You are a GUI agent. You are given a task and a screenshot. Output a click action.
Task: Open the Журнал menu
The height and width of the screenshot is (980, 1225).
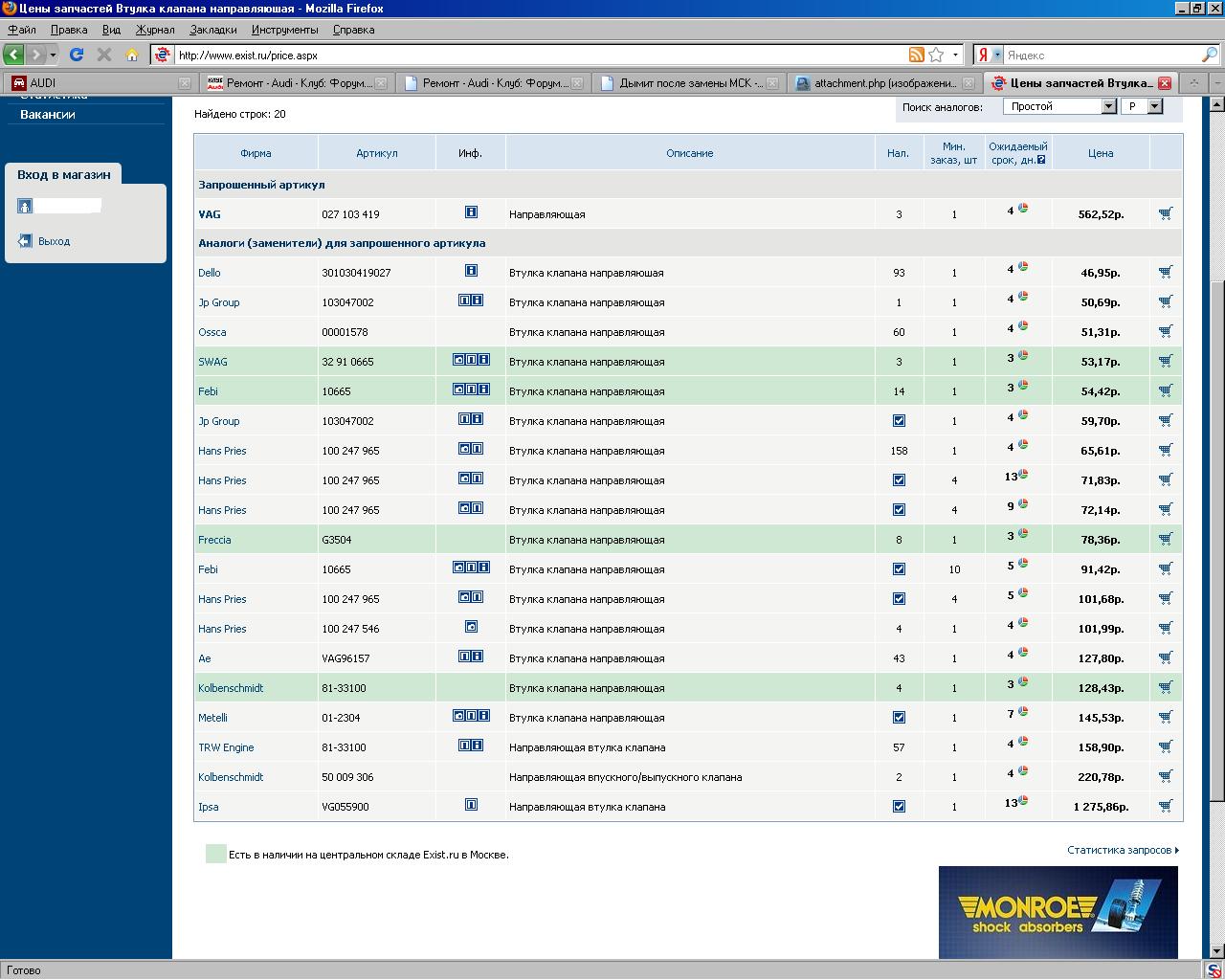click(155, 30)
